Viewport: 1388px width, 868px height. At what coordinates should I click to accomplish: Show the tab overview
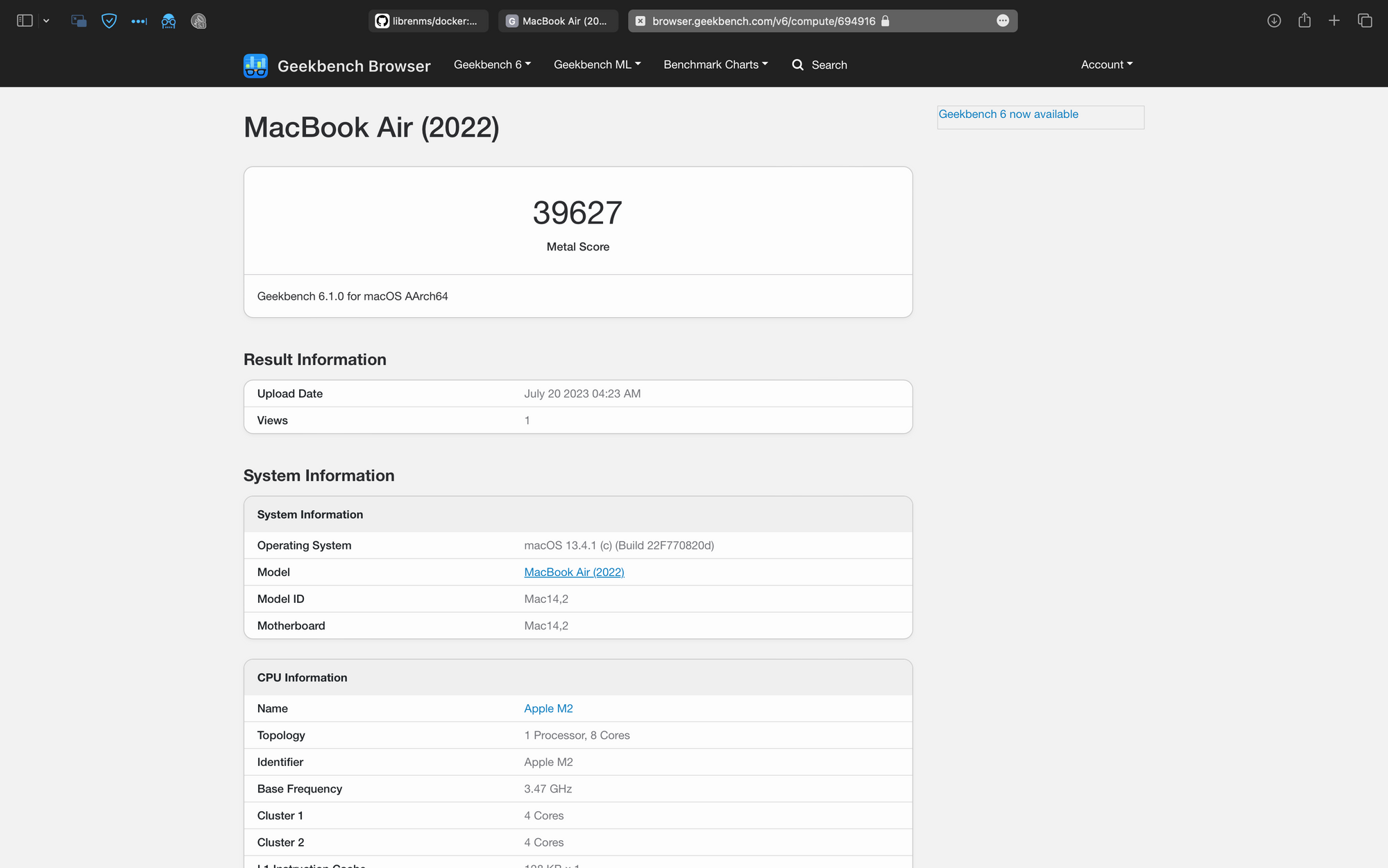(1365, 21)
